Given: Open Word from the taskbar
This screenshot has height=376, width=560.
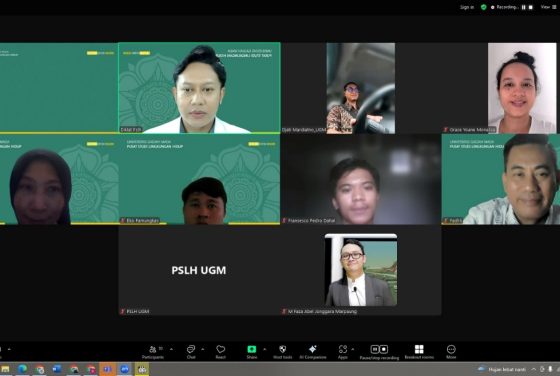Looking at the screenshot, I should [x=57, y=369].
